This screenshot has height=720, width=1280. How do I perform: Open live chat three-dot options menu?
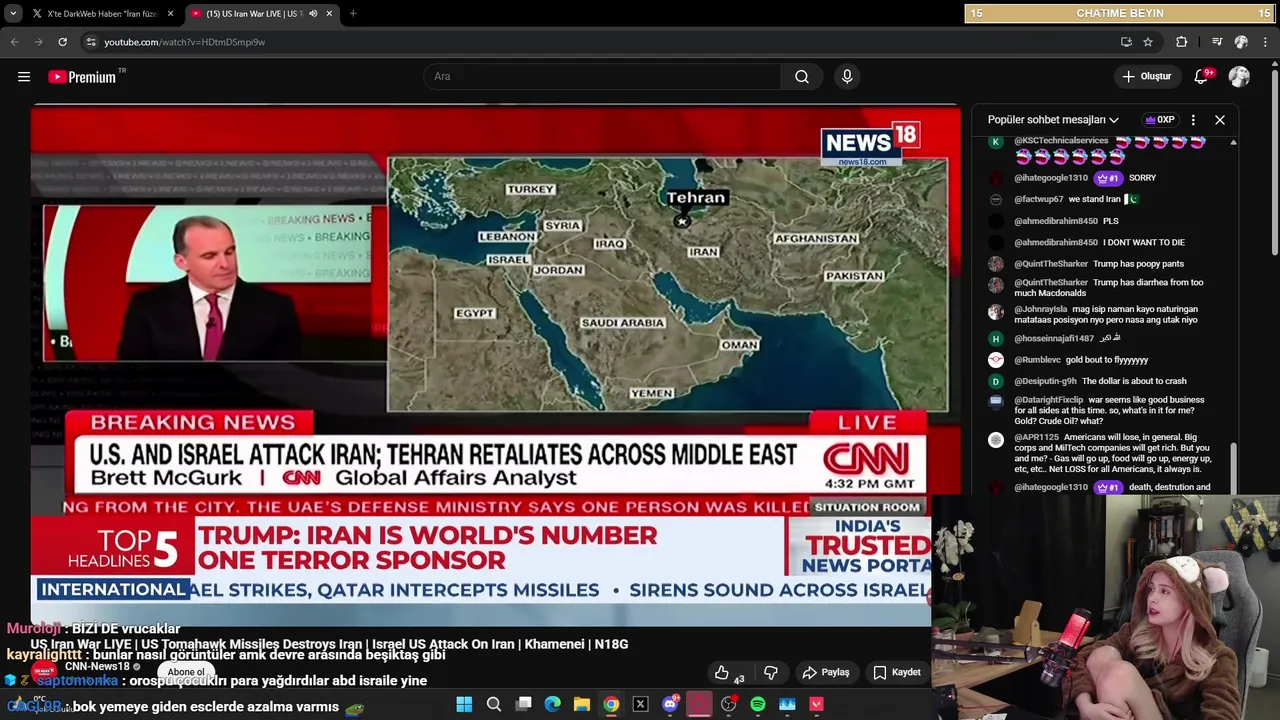click(x=1193, y=120)
